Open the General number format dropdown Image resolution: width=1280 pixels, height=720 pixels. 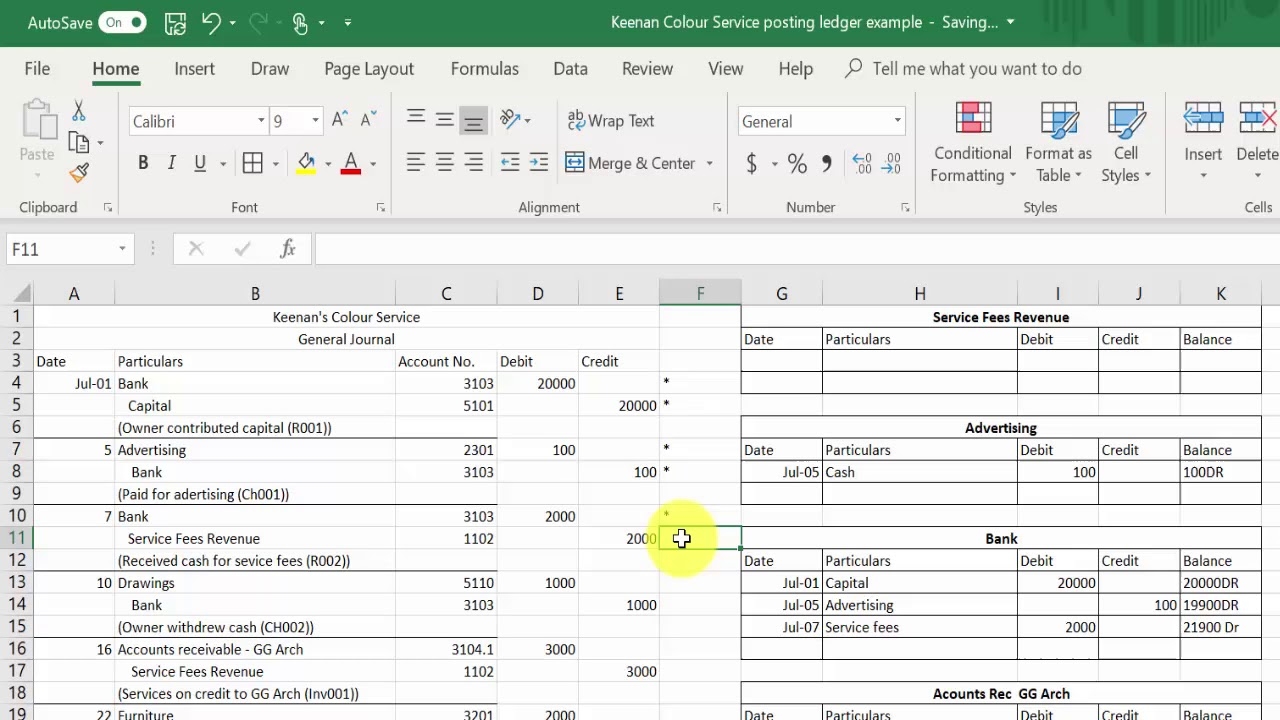coord(898,121)
